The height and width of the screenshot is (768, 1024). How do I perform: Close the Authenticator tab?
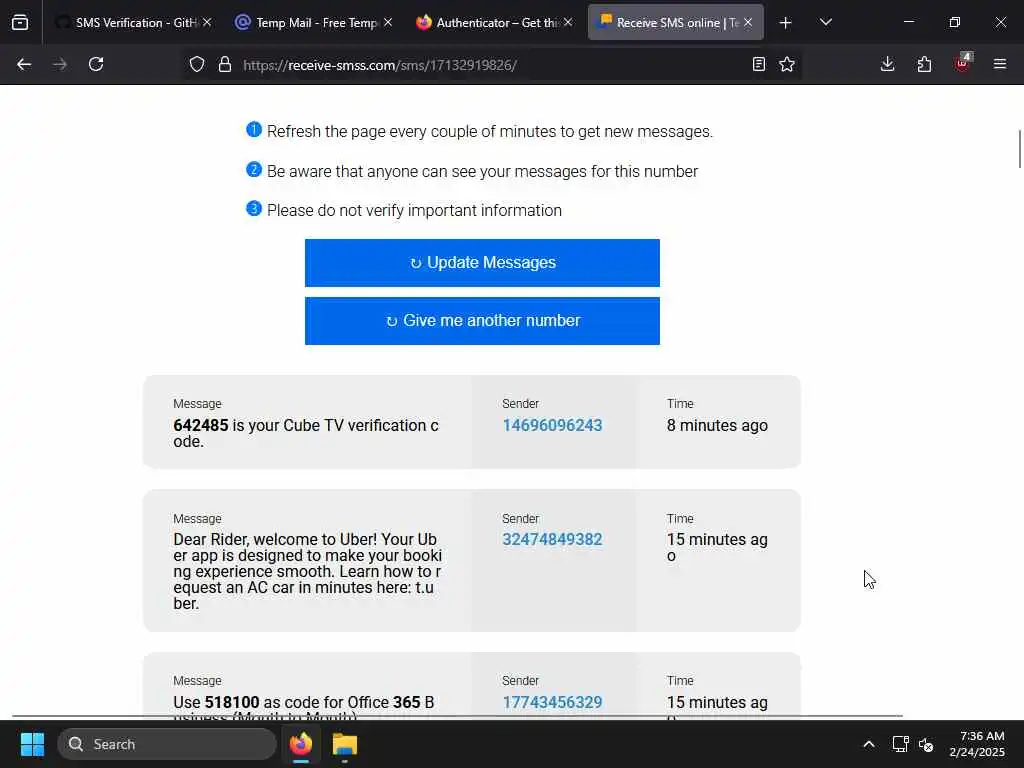pos(568,23)
